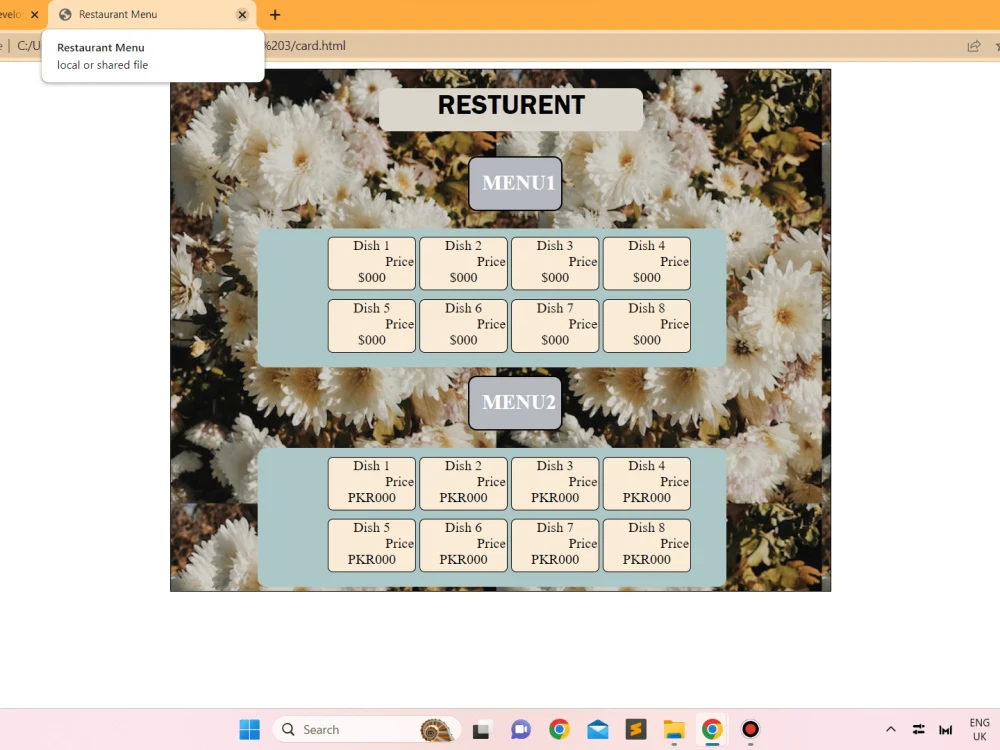Viewport: 1000px width, 750px height.
Task: Open the red screen recorder taskbar icon
Action: click(x=751, y=729)
